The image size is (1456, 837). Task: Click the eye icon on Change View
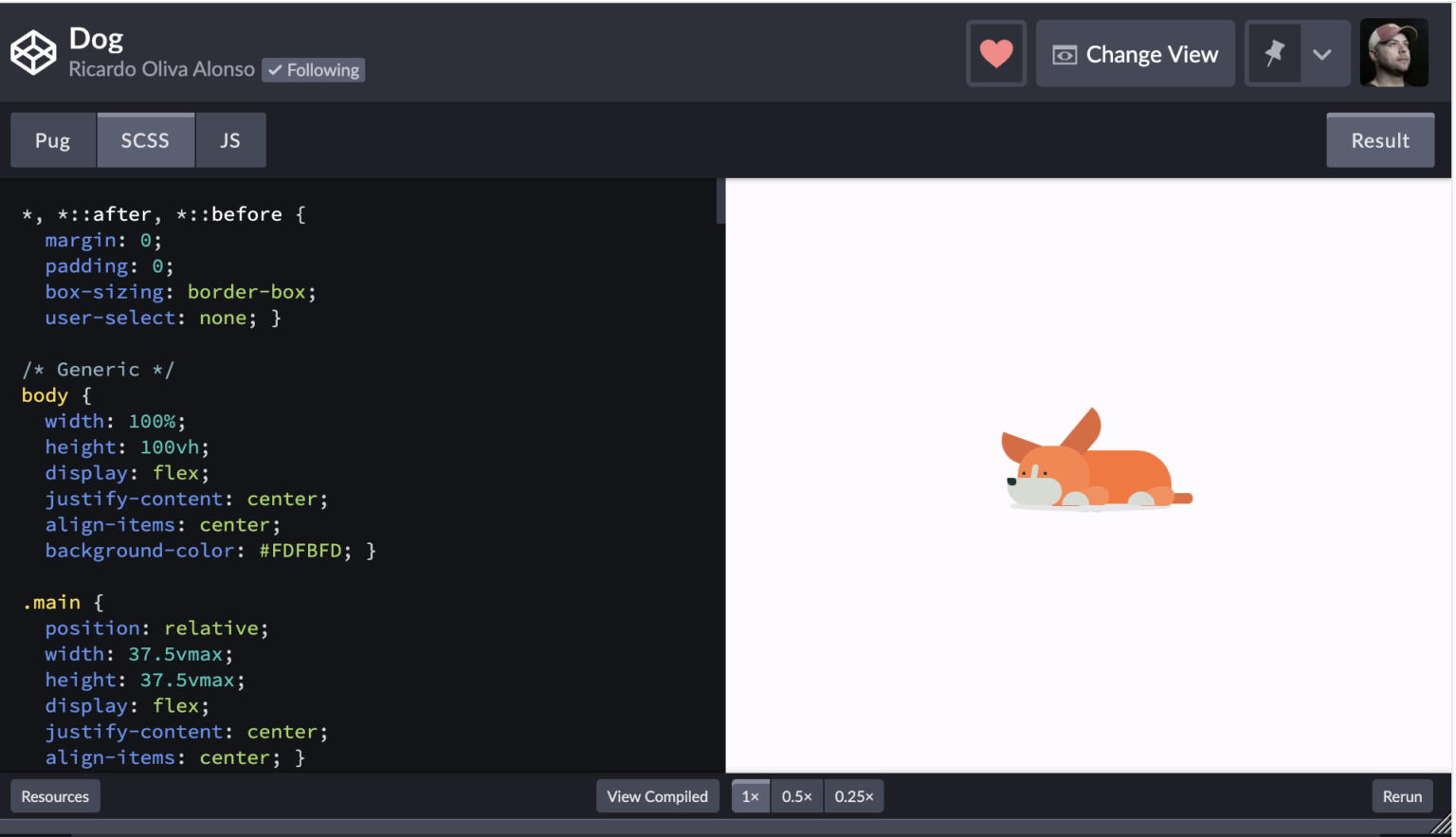click(x=1064, y=54)
